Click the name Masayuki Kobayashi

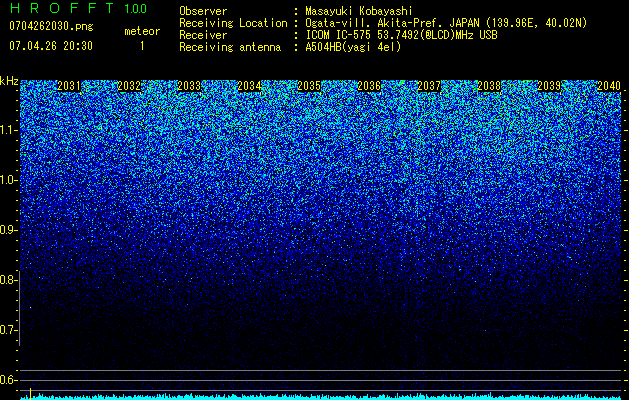tap(359, 11)
